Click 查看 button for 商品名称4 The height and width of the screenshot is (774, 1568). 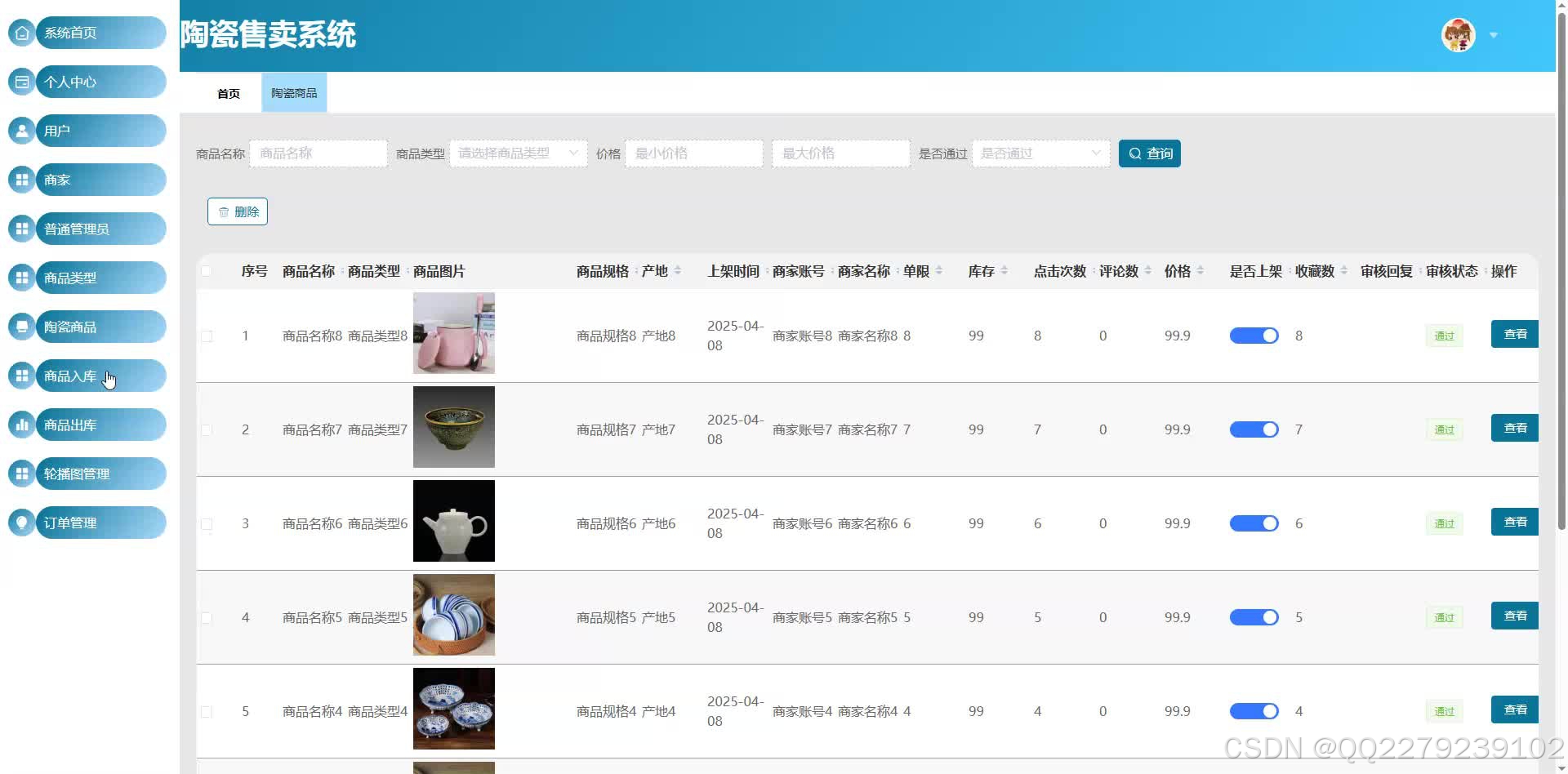coord(1515,709)
